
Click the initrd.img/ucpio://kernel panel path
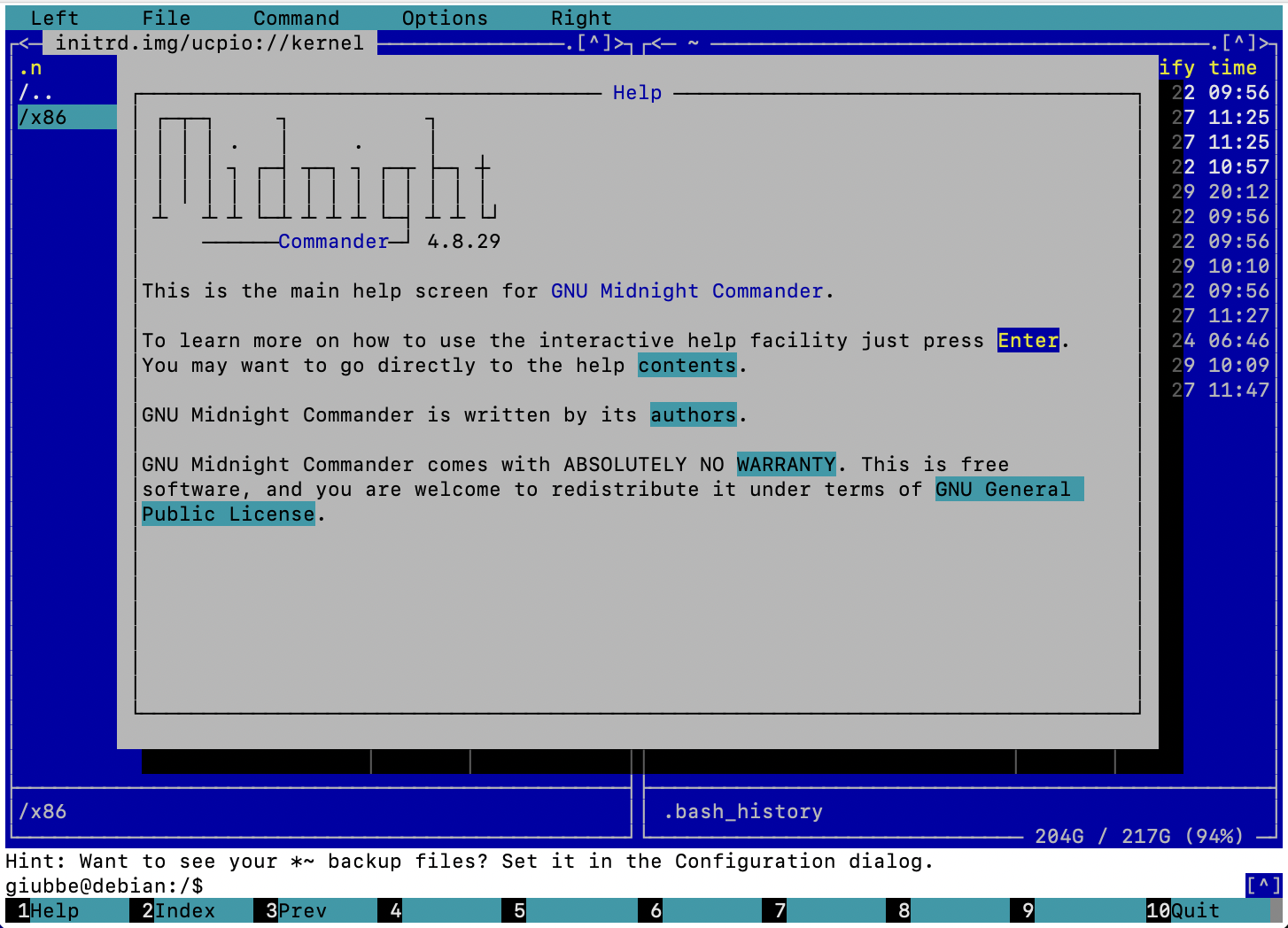pos(209,43)
